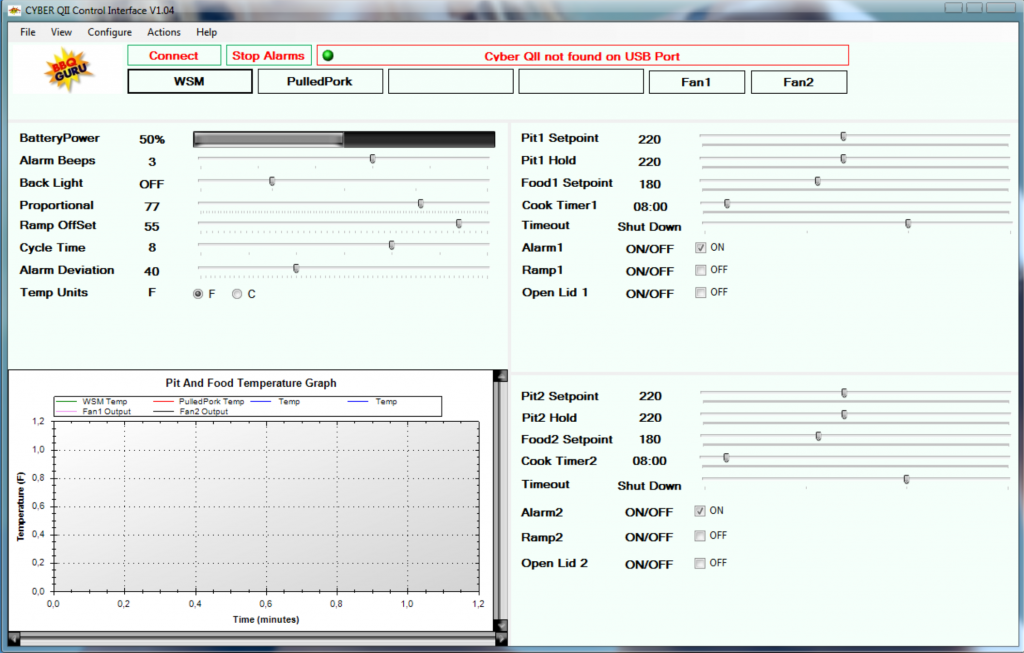
Task: Toggle the Open Lid 2 checkbox
Action: click(700, 563)
